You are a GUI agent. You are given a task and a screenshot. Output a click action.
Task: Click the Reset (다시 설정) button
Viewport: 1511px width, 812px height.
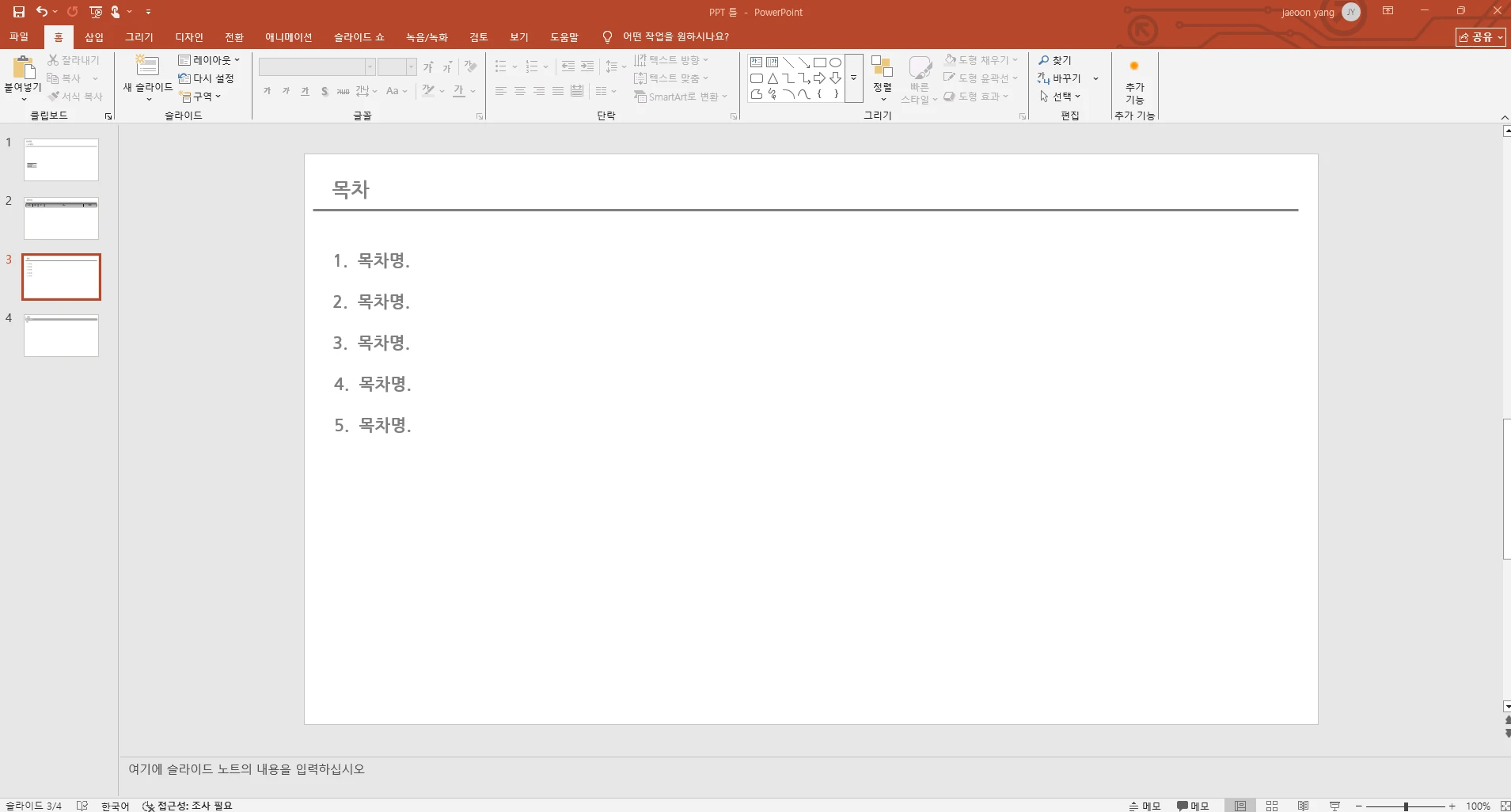coord(207,78)
